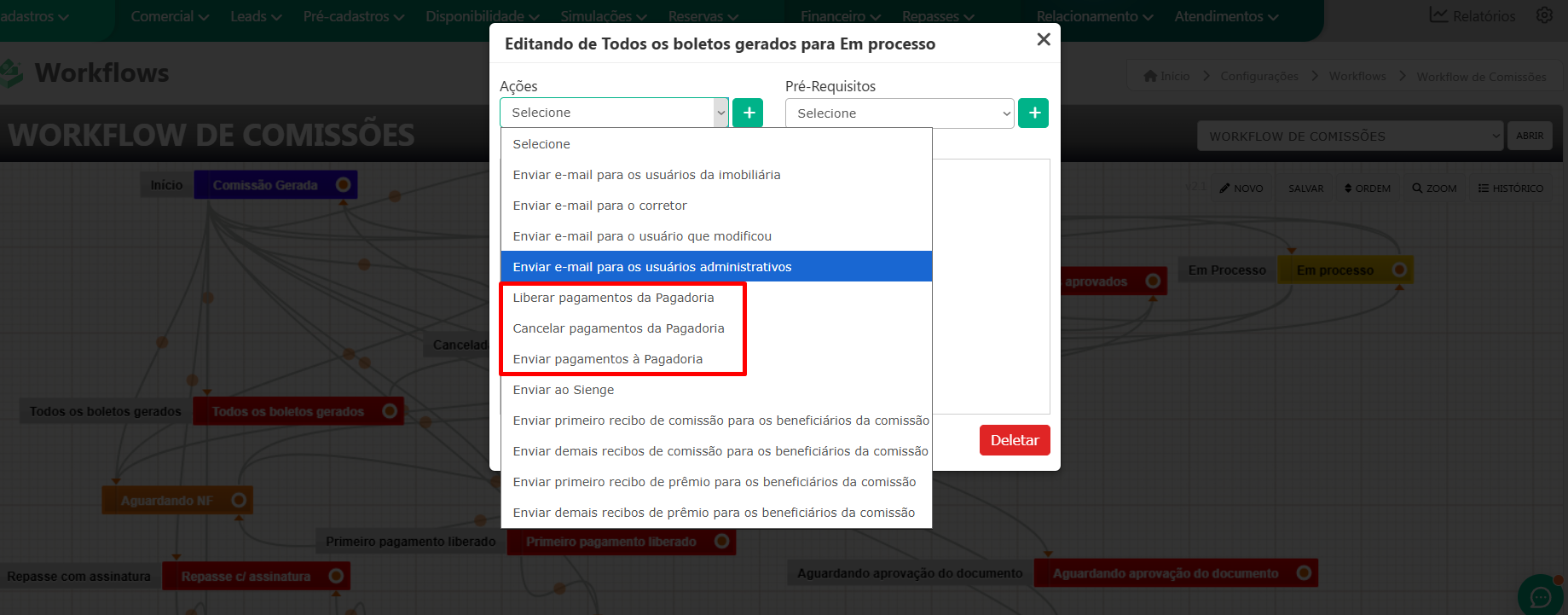The width and height of the screenshot is (1568, 615).
Task: Open the Relatórios chart icon
Action: [x=1438, y=15]
